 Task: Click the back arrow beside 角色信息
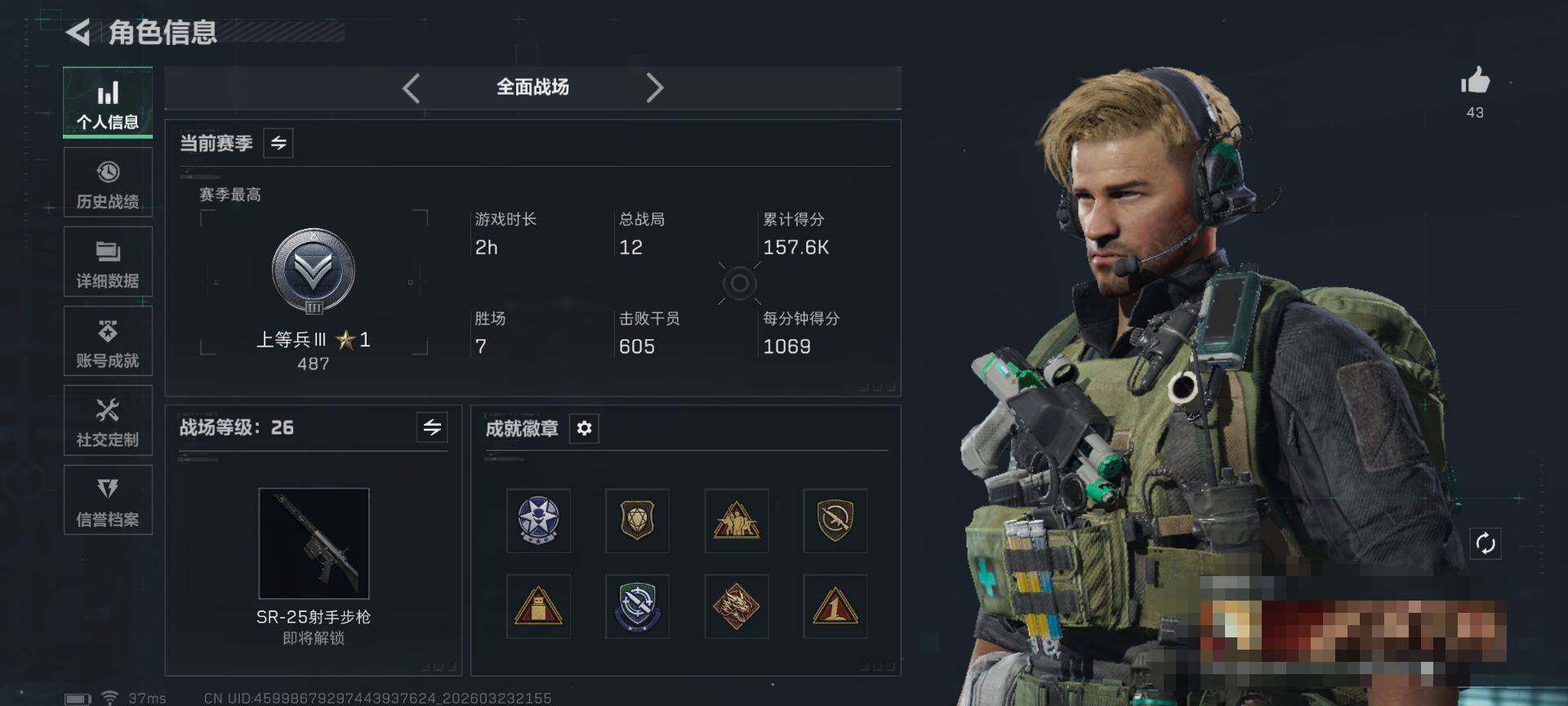coord(78,33)
